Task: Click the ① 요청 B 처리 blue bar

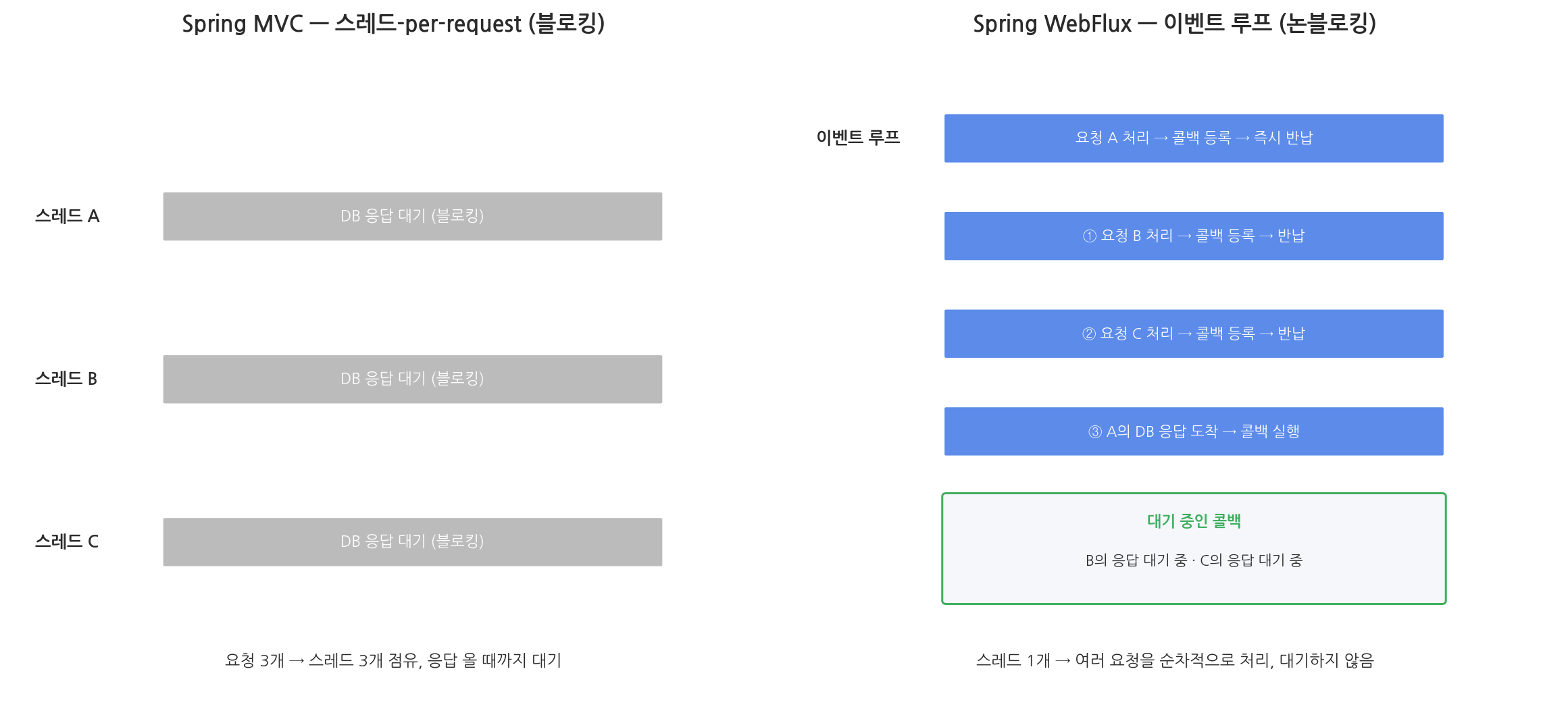Action: pos(1194,236)
